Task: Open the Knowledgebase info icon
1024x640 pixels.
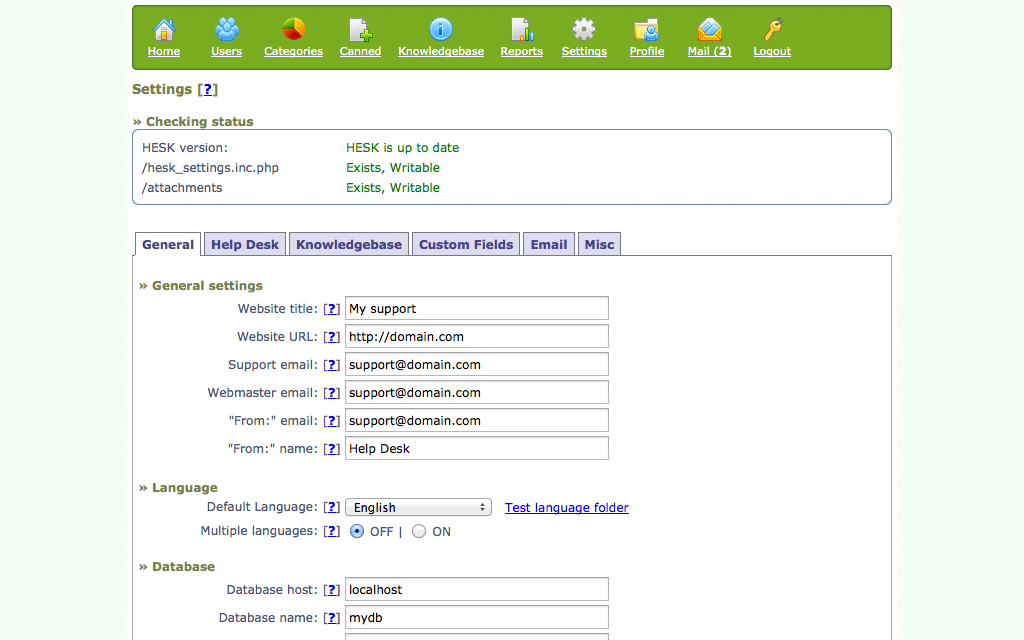Action: [x=441, y=30]
